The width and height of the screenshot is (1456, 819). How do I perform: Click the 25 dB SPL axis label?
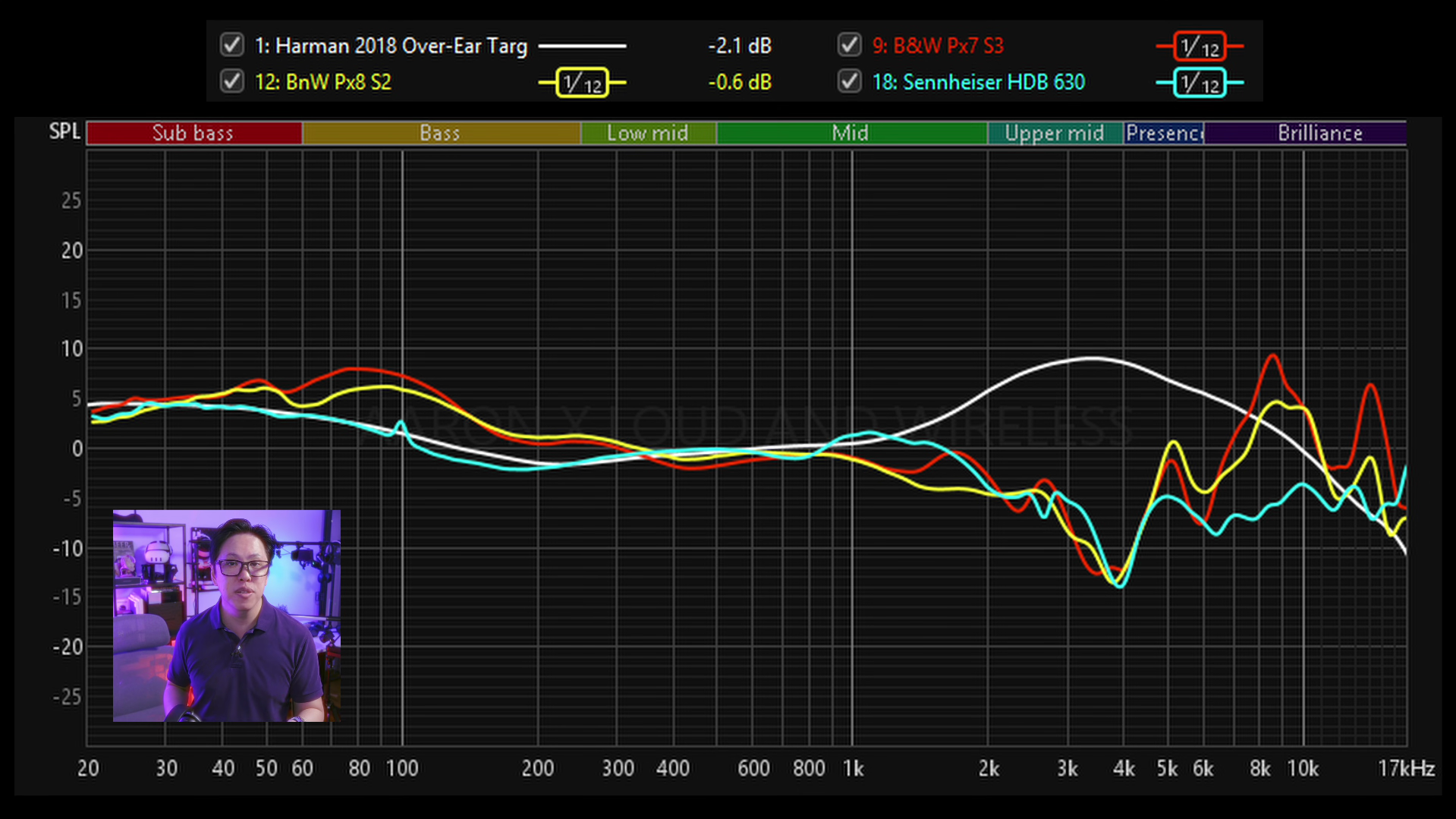71,200
